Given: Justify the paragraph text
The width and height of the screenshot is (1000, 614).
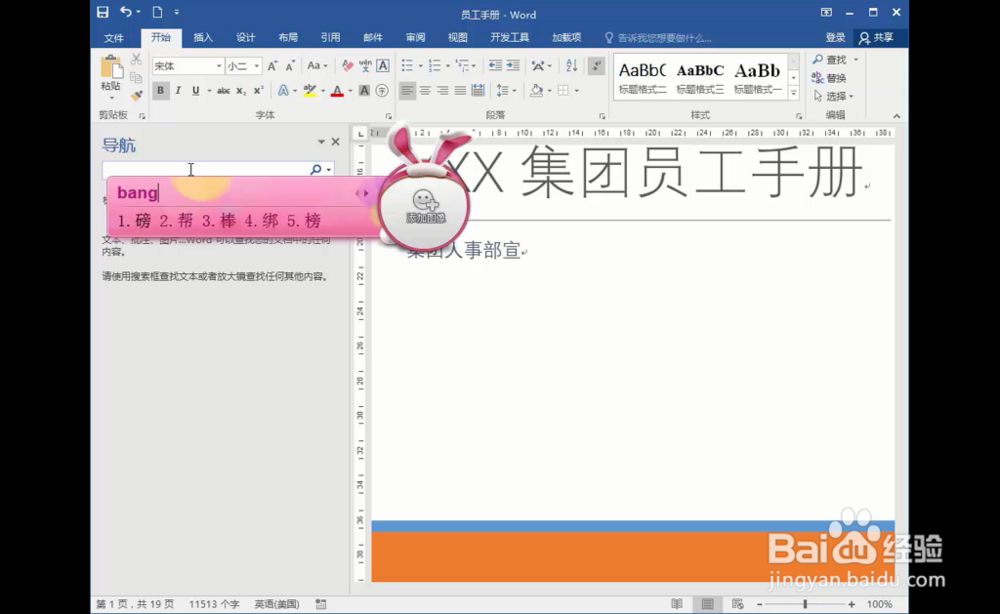Looking at the screenshot, I should [x=460, y=91].
